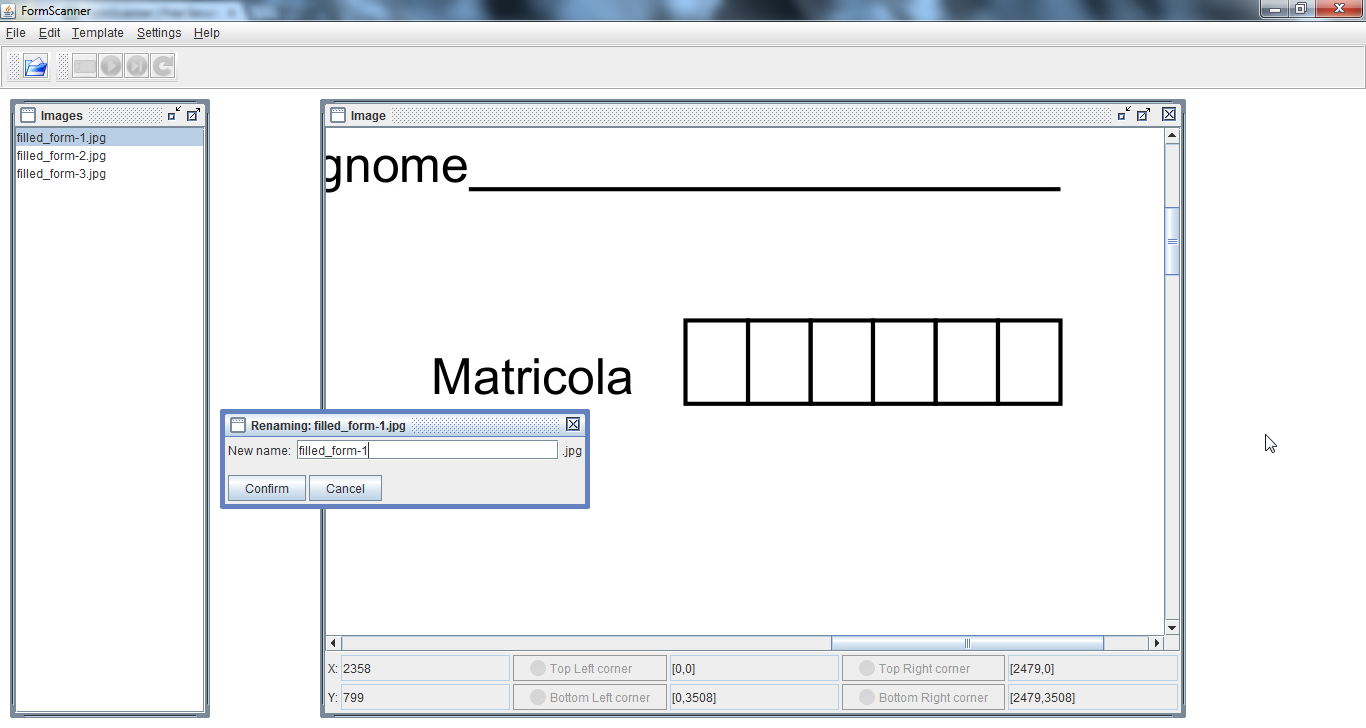Click the reload/redo toolbar icon

click(163, 67)
